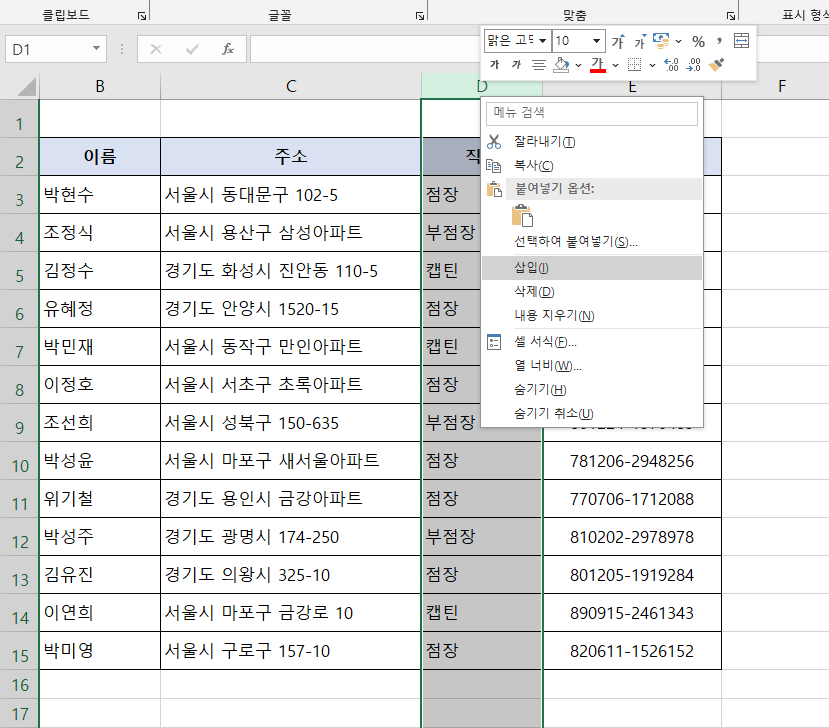Click cell containing 박현수
The height and width of the screenshot is (728, 829).
click(100, 195)
